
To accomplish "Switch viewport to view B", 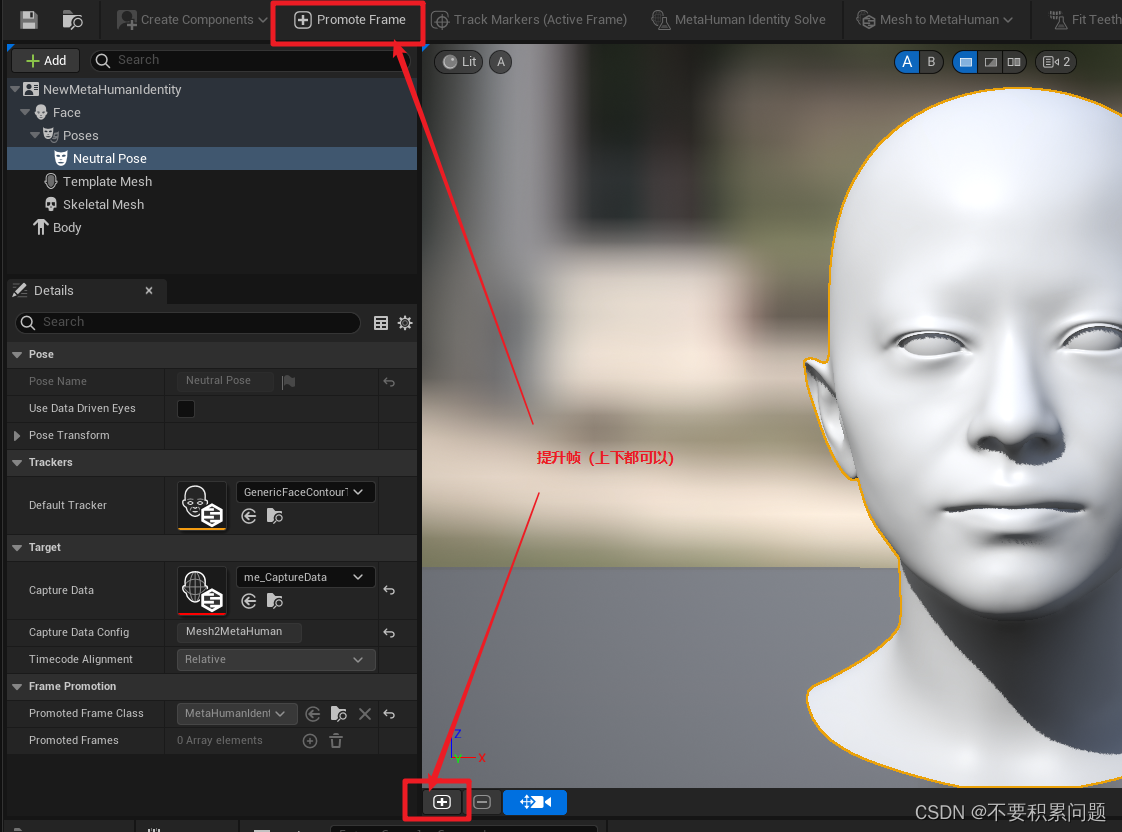I will (931, 62).
